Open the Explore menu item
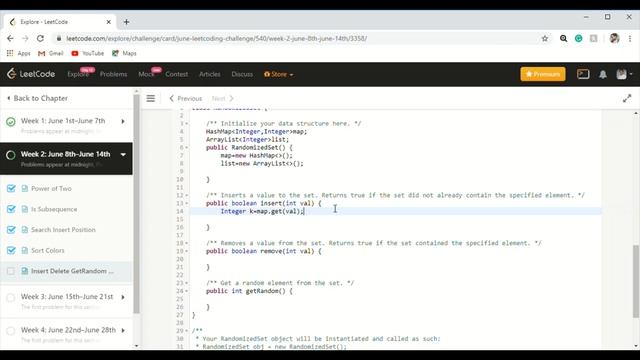640x360 pixels. (x=78, y=74)
